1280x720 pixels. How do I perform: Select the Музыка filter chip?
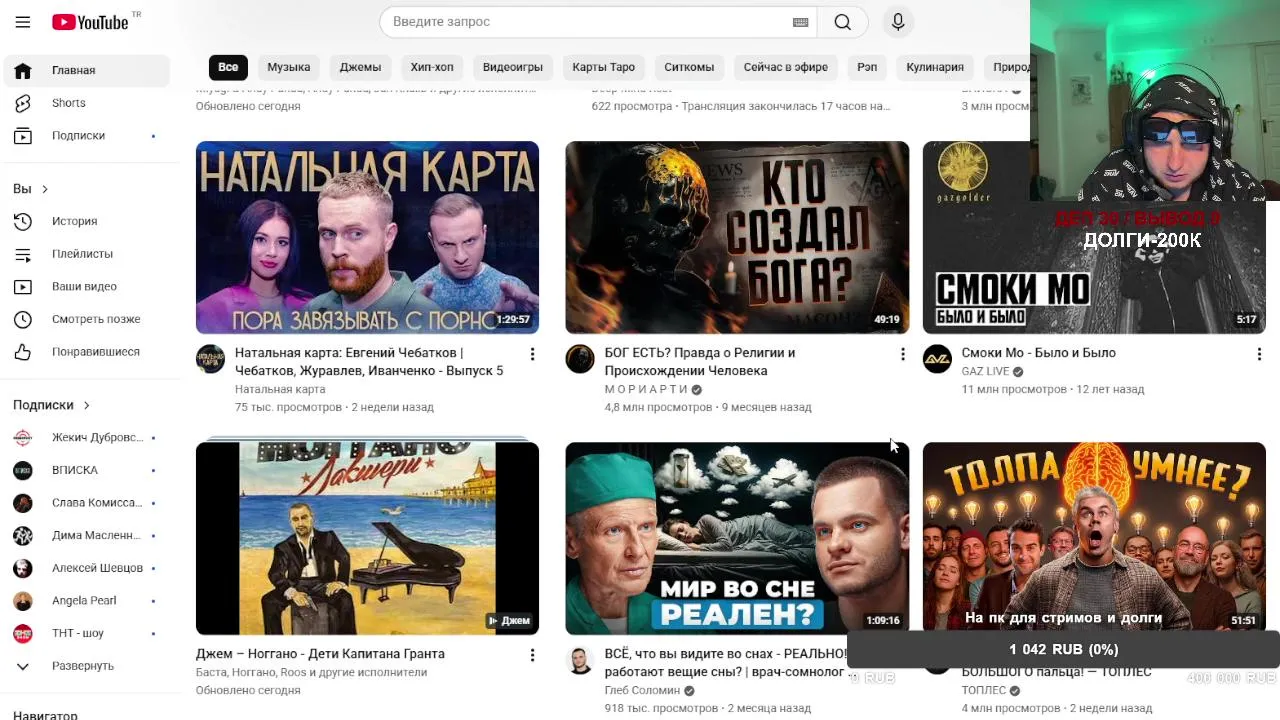[x=289, y=67]
